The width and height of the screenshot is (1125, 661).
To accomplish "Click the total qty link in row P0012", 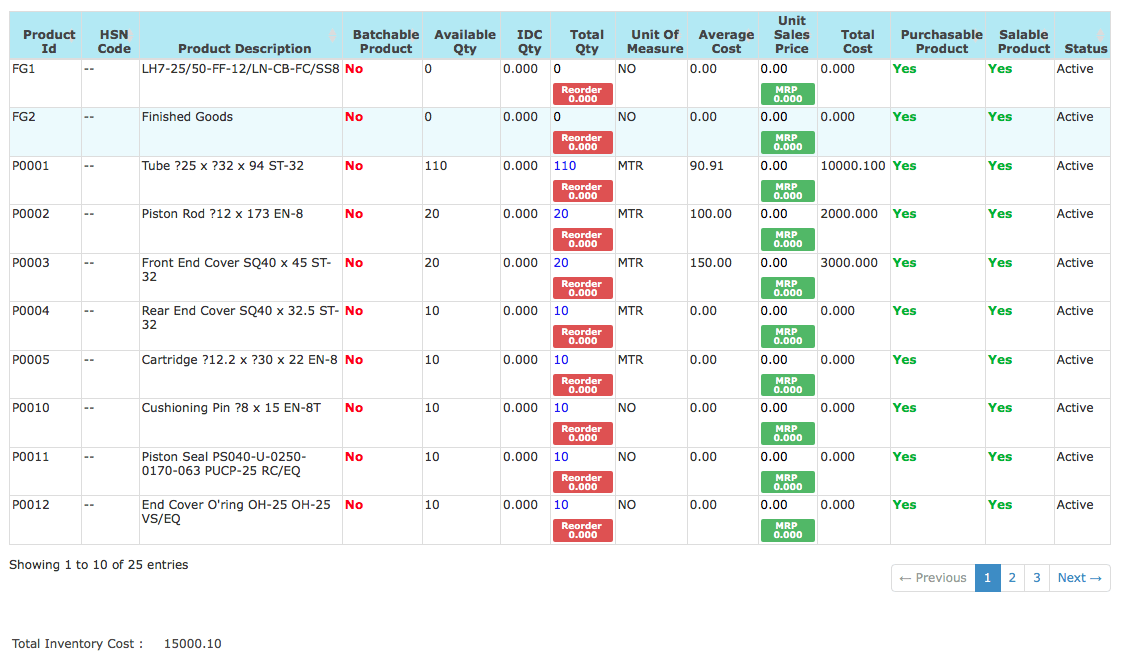I will click(x=561, y=505).
